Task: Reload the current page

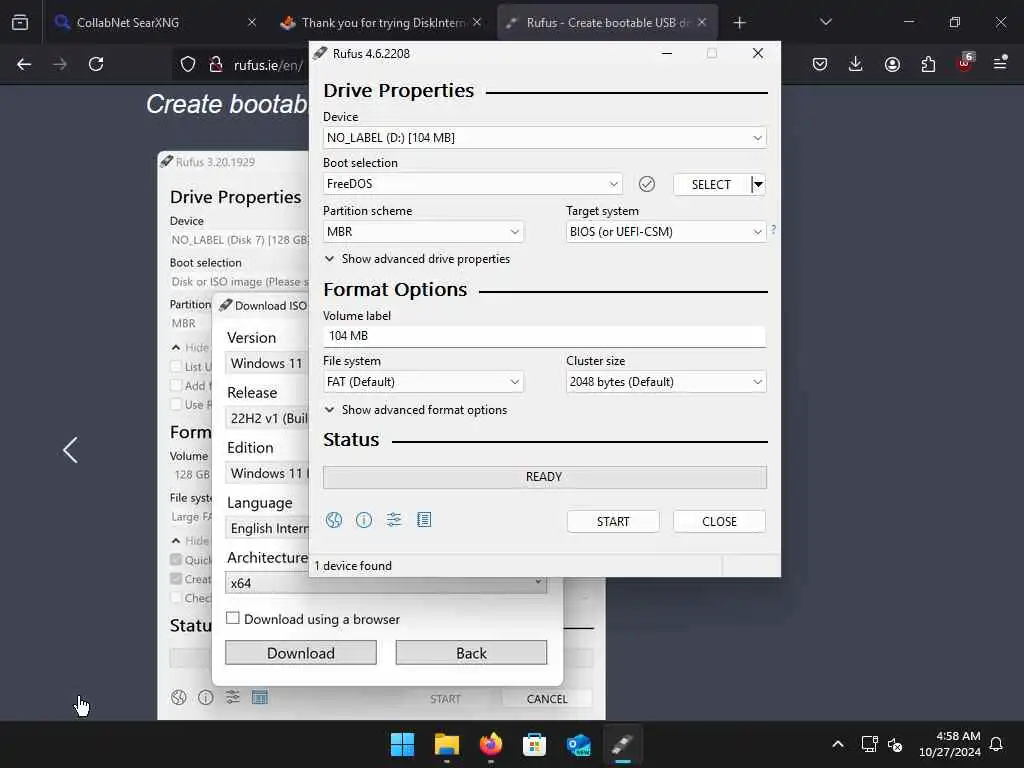Action: (x=96, y=64)
